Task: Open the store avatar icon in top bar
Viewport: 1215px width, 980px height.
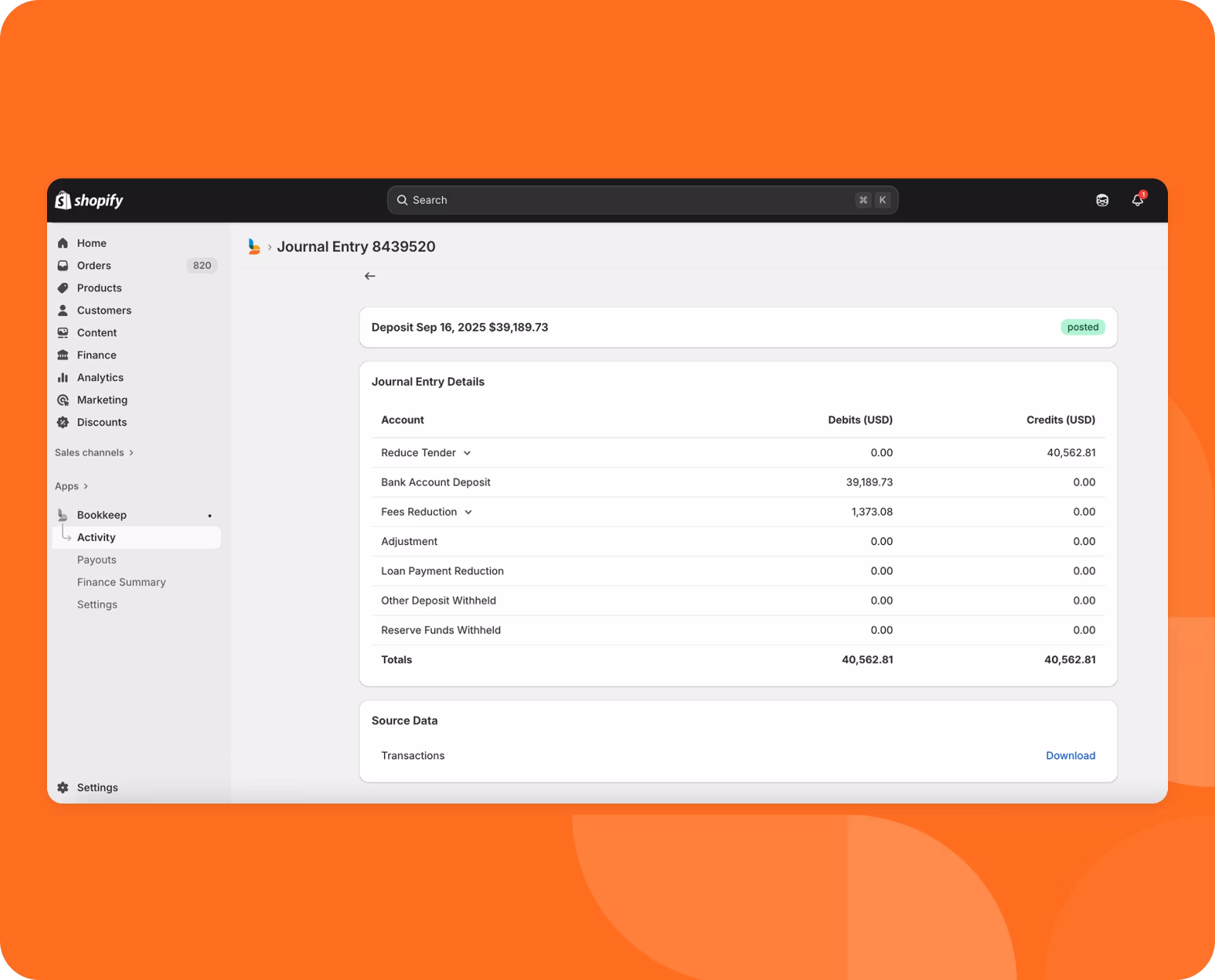Action: coord(1102,200)
